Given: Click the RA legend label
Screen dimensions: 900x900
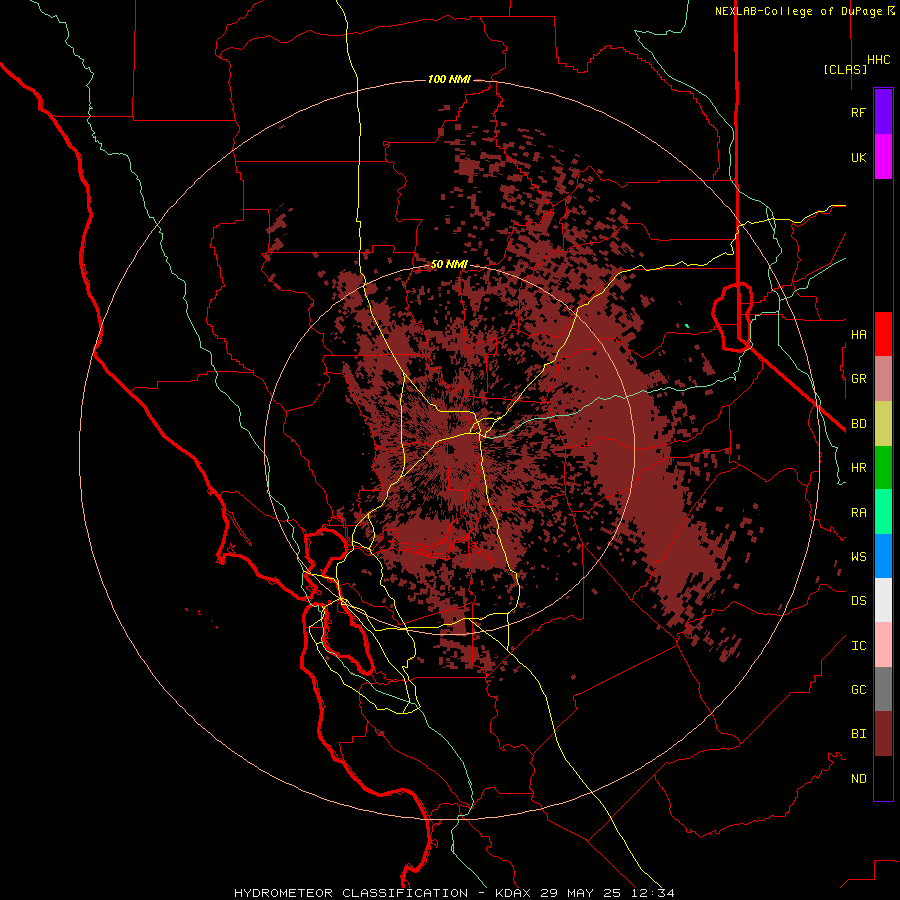Looking at the screenshot, I should click(858, 513).
